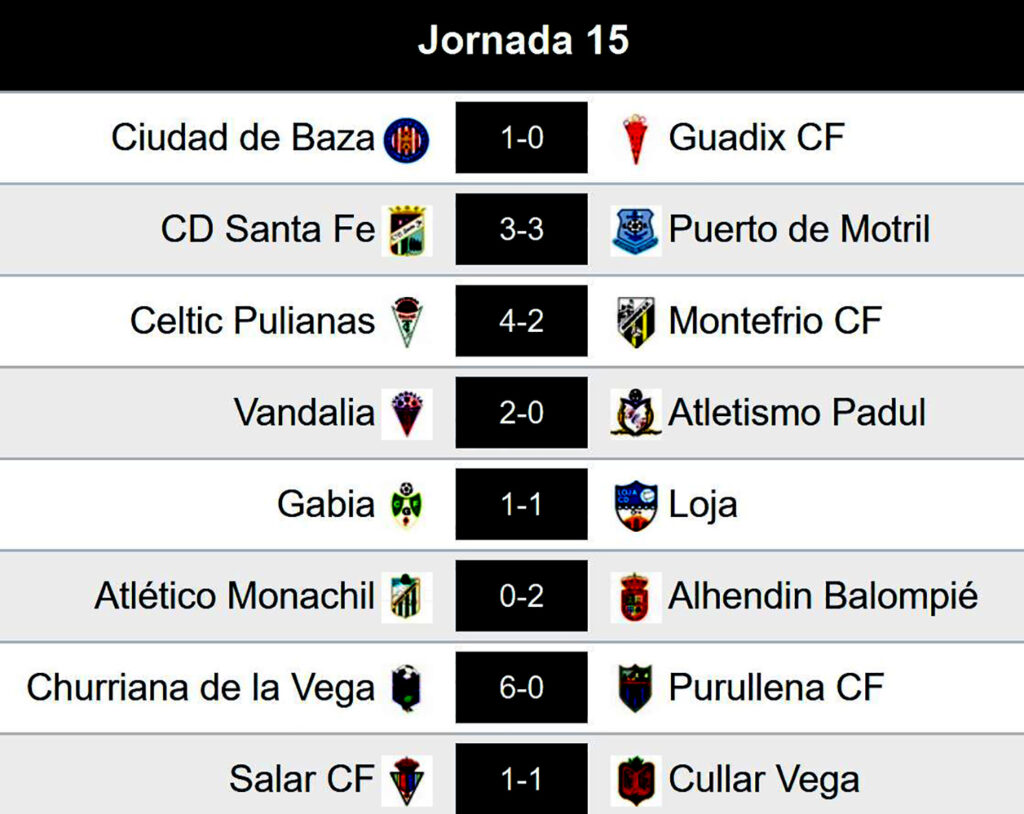Select the Loja club badge

[636, 505]
